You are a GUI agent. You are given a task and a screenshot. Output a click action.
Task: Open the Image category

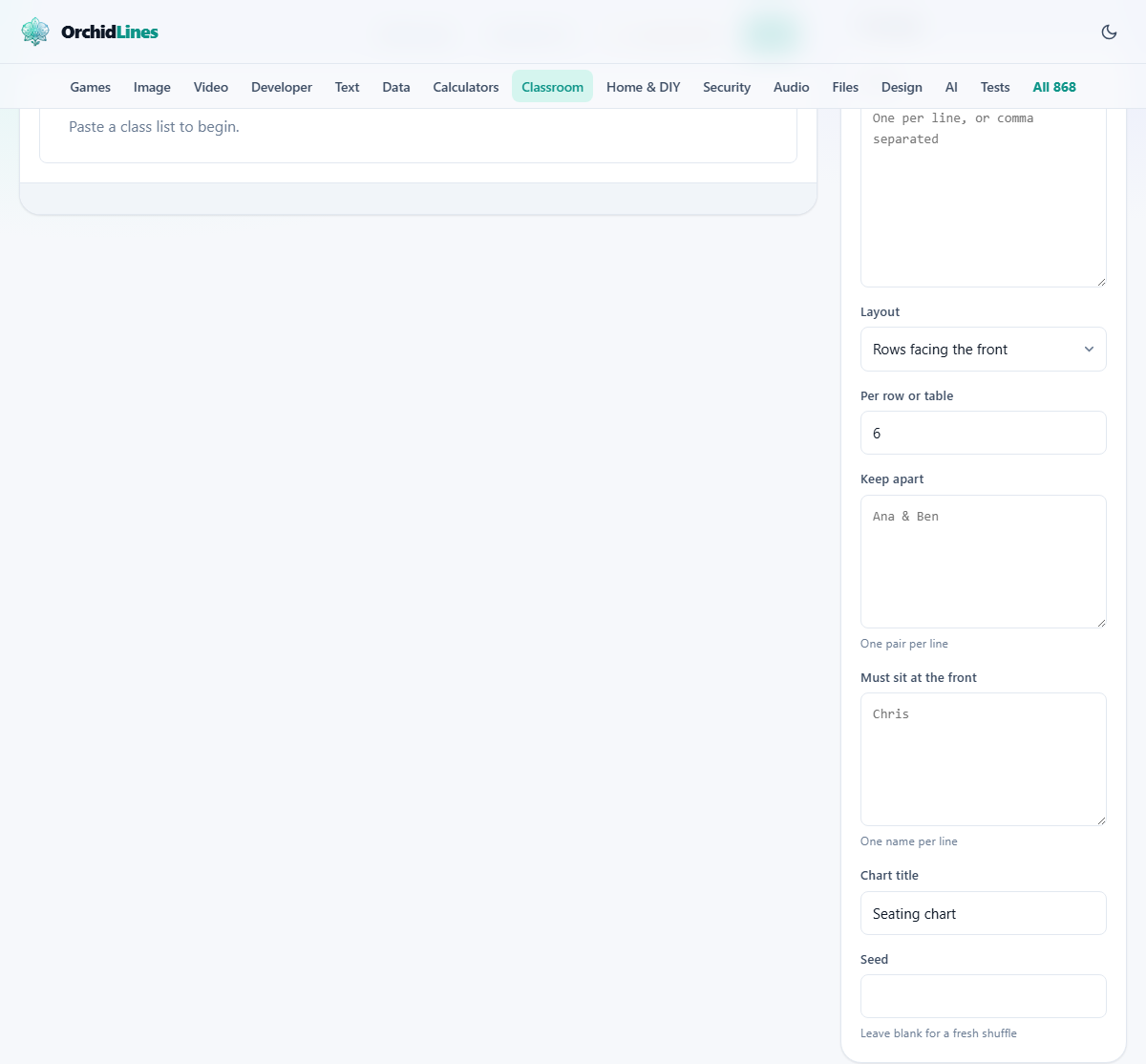(x=152, y=87)
